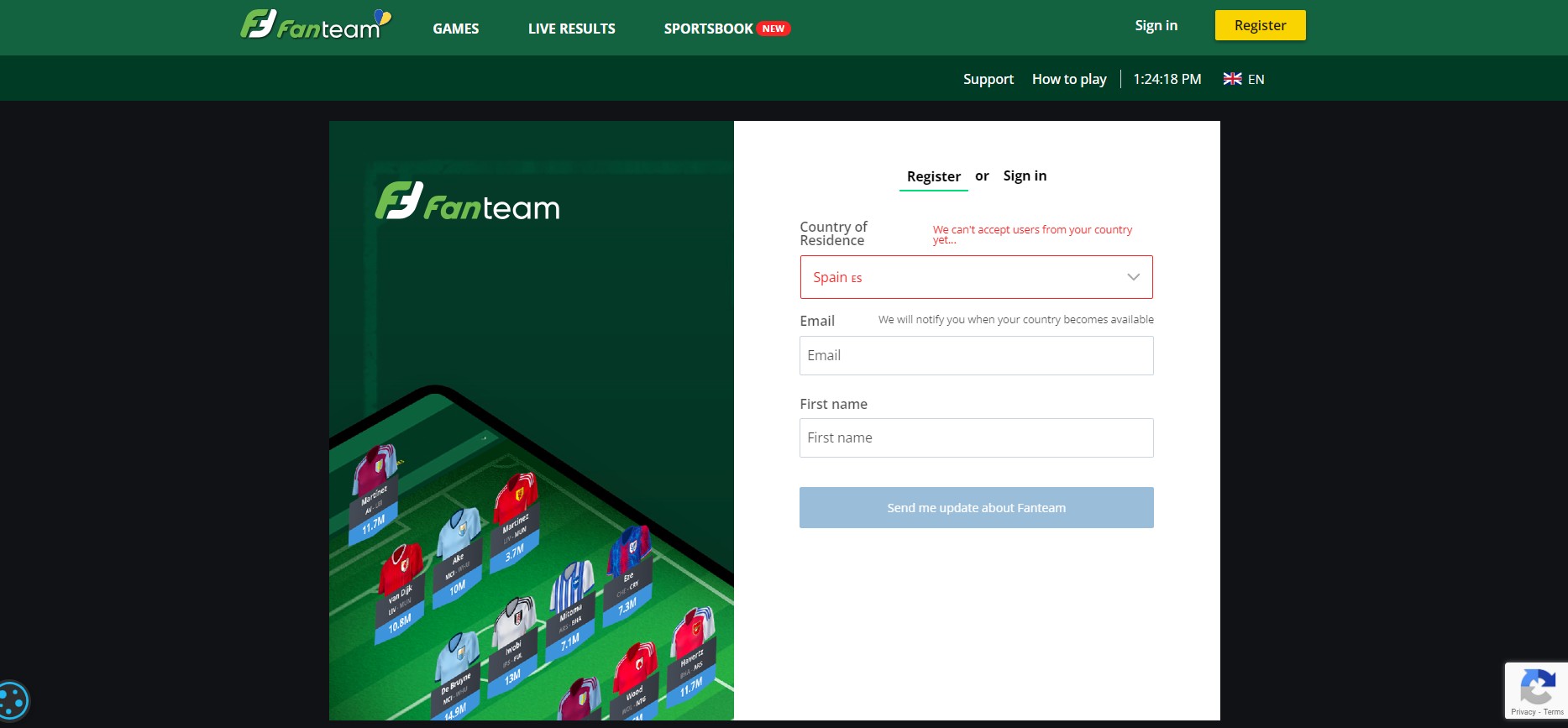Image resolution: width=1568 pixels, height=728 pixels.
Task: Click the reCAPTCHA Terms link
Action: click(1554, 712)
